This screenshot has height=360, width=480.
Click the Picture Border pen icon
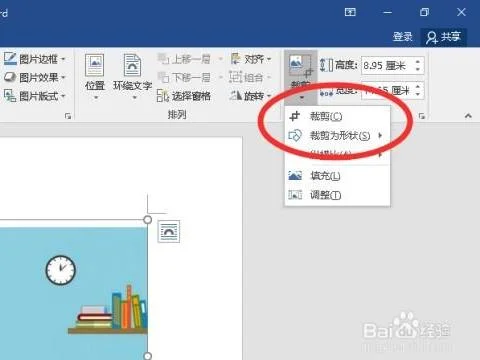point(10,59)
